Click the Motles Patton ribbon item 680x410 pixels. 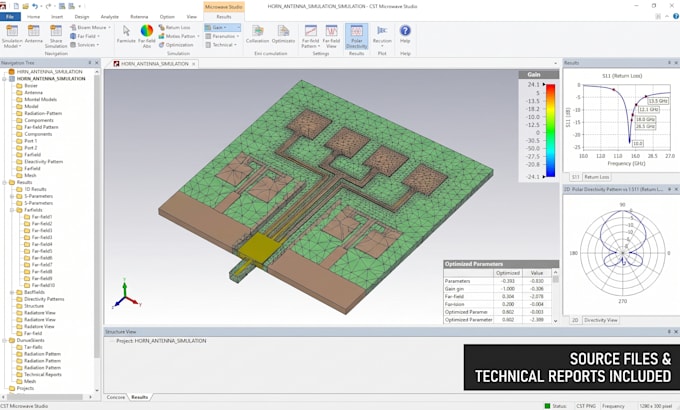pos(178,36)
